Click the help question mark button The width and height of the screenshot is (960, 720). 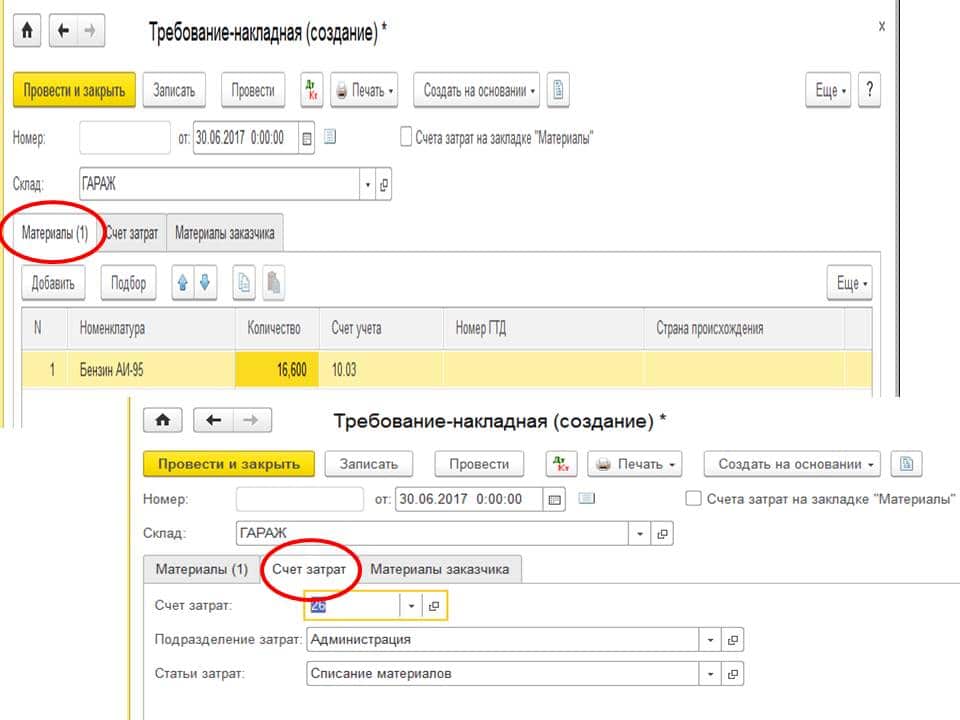(x=869, y=90)
